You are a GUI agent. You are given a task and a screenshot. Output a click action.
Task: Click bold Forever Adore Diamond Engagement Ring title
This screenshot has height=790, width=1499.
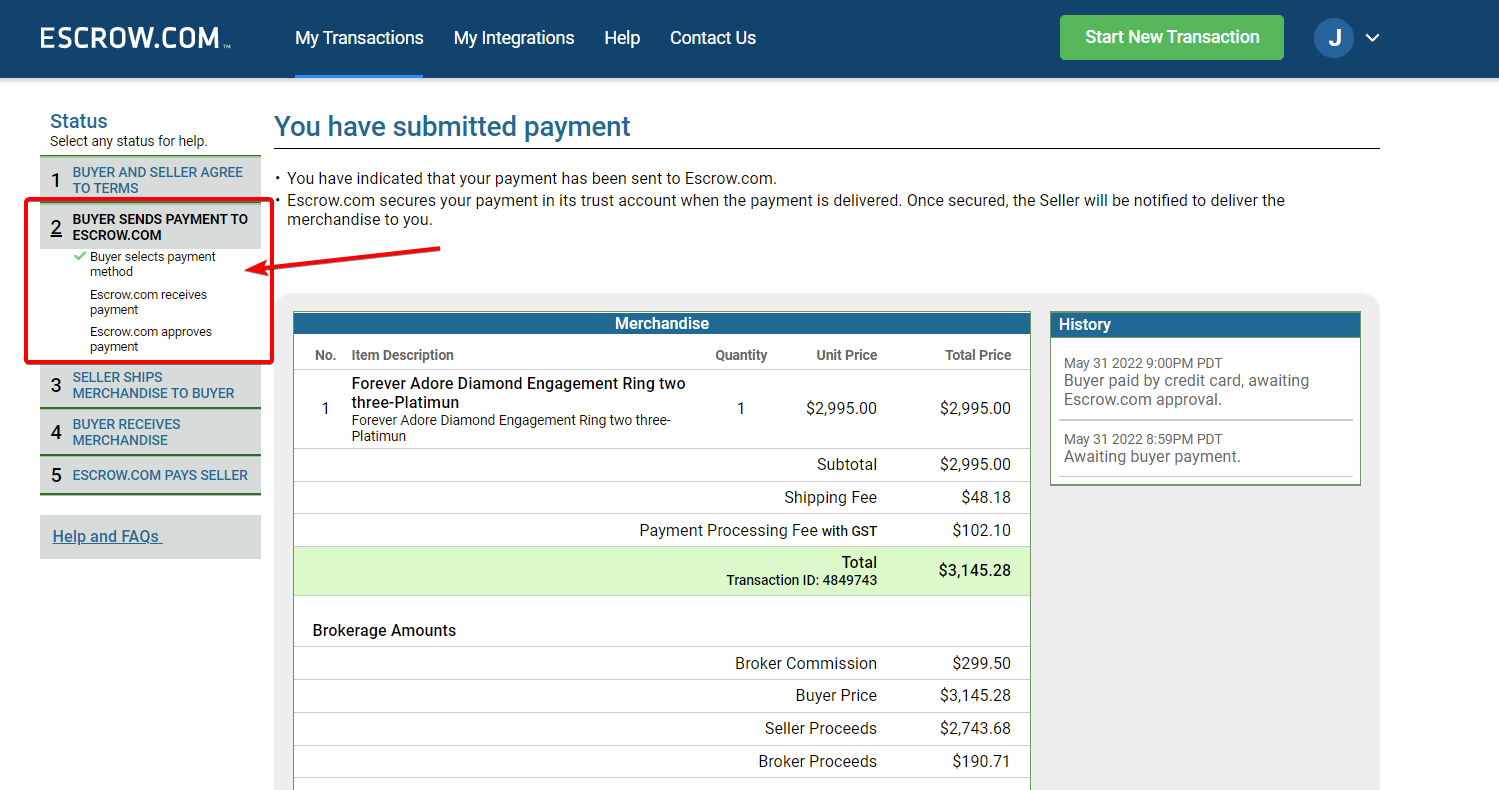pyautogui.click(x=519, y=393)
